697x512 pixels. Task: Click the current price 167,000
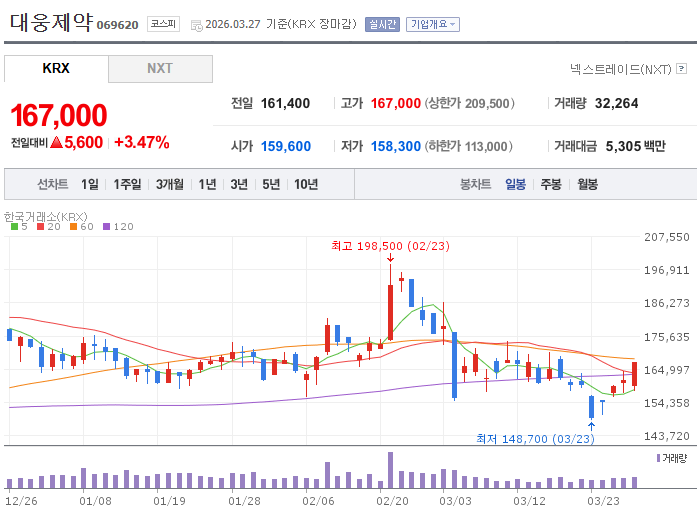coord(59,115)
